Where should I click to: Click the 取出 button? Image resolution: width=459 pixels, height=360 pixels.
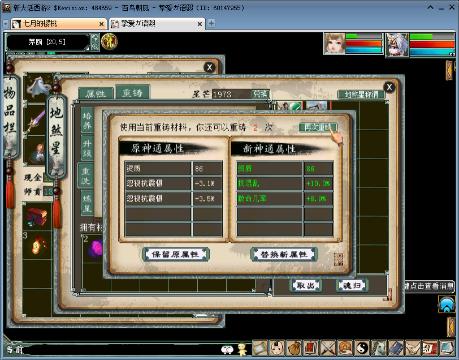(x=306, y=285)
